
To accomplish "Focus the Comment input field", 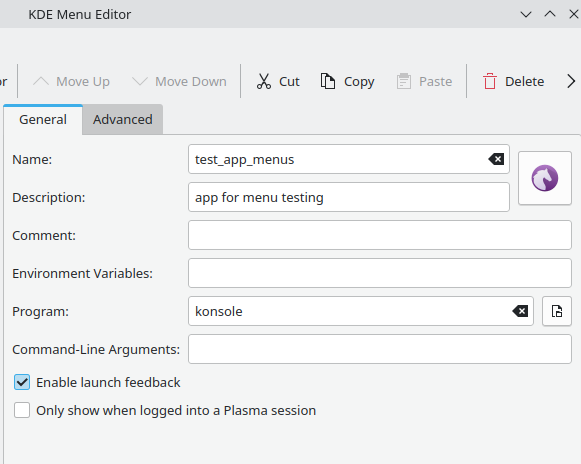I will pyautogui.click(x=380, y=235).
